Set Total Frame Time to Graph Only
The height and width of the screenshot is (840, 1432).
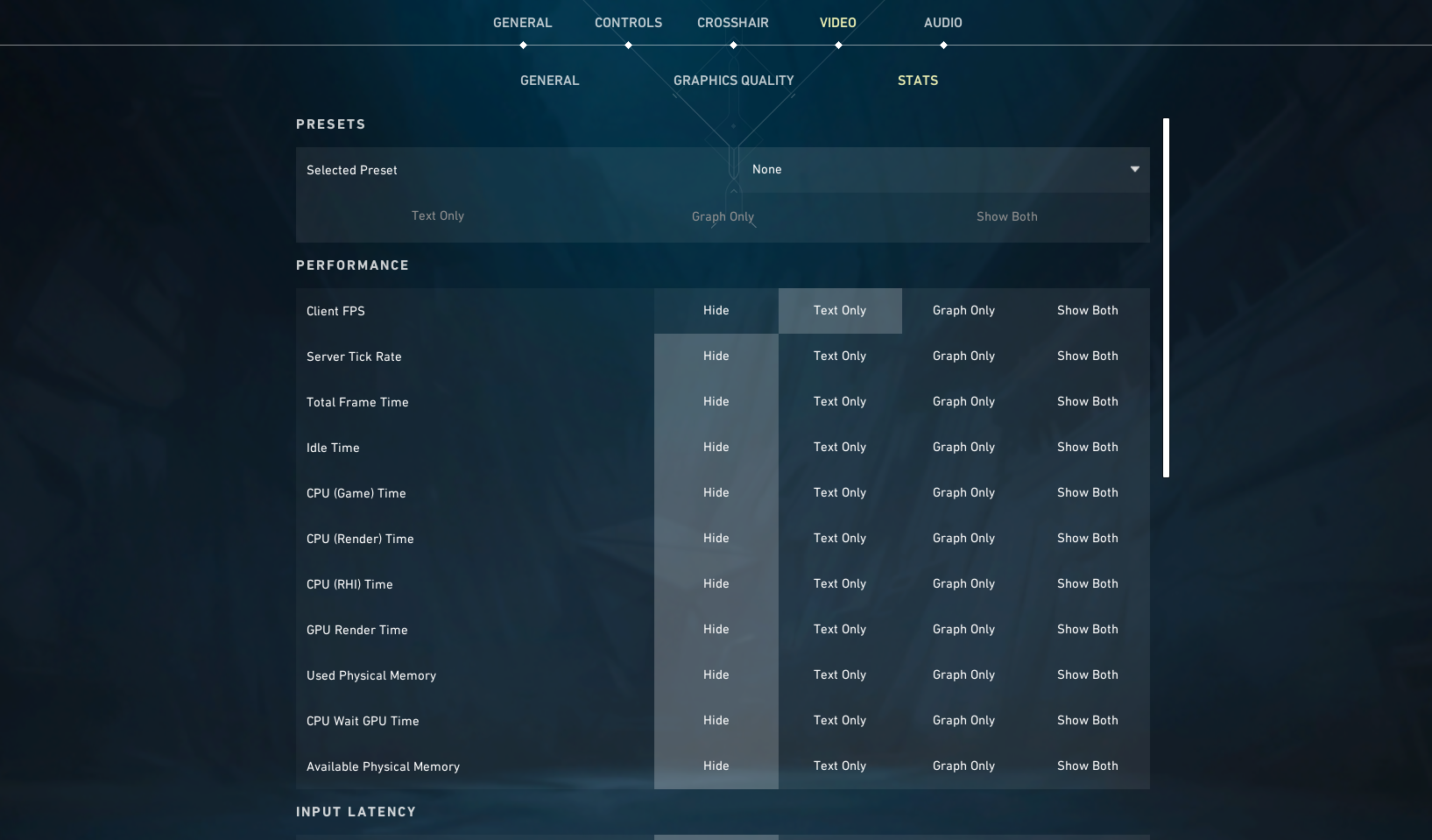pos(963,402)
